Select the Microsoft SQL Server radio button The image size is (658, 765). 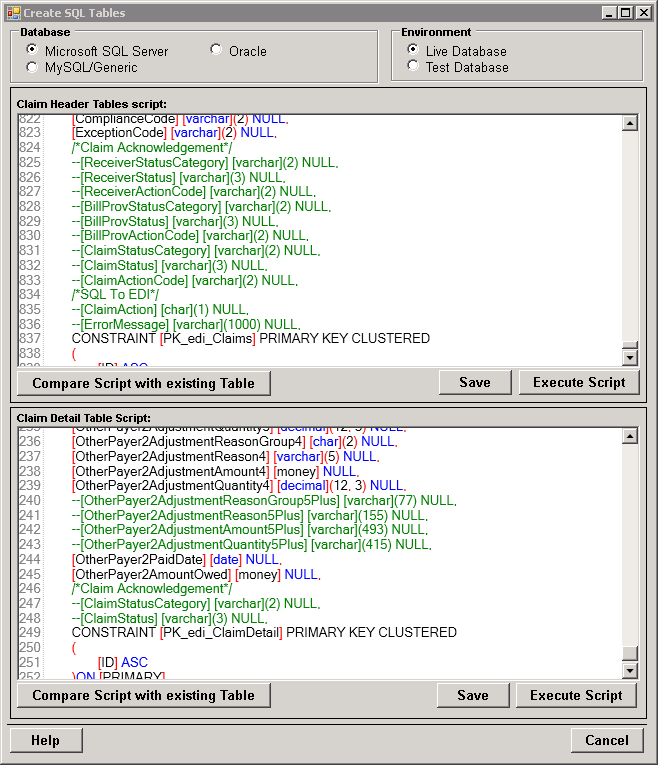click(x=32, y=50)
